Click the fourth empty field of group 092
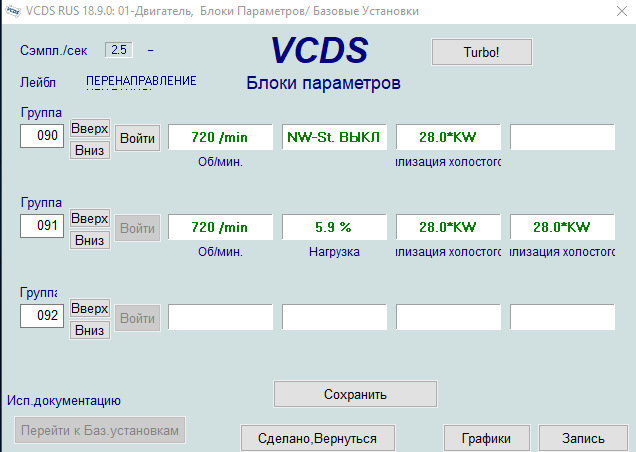636x452 pixels. click(562, 317)
